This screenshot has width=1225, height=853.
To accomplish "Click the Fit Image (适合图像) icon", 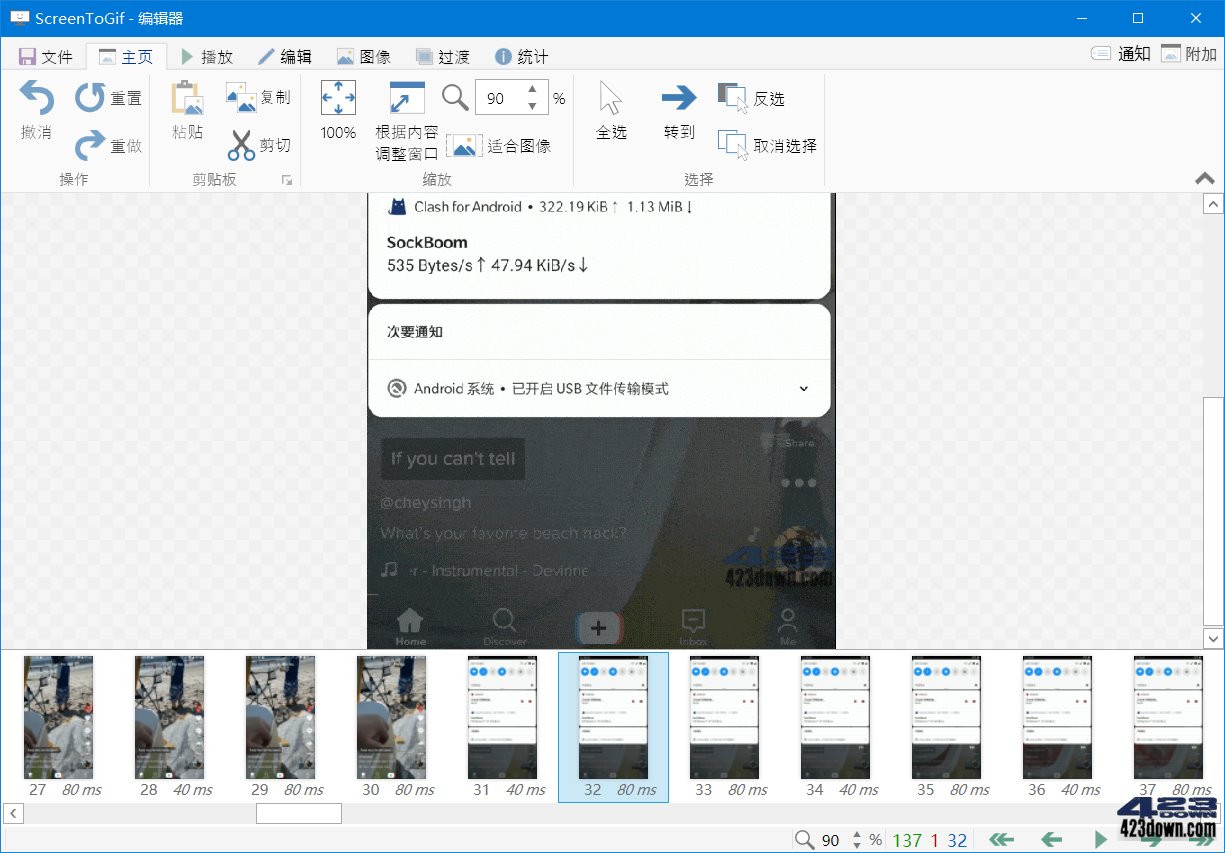I will [x=464, y=145].
